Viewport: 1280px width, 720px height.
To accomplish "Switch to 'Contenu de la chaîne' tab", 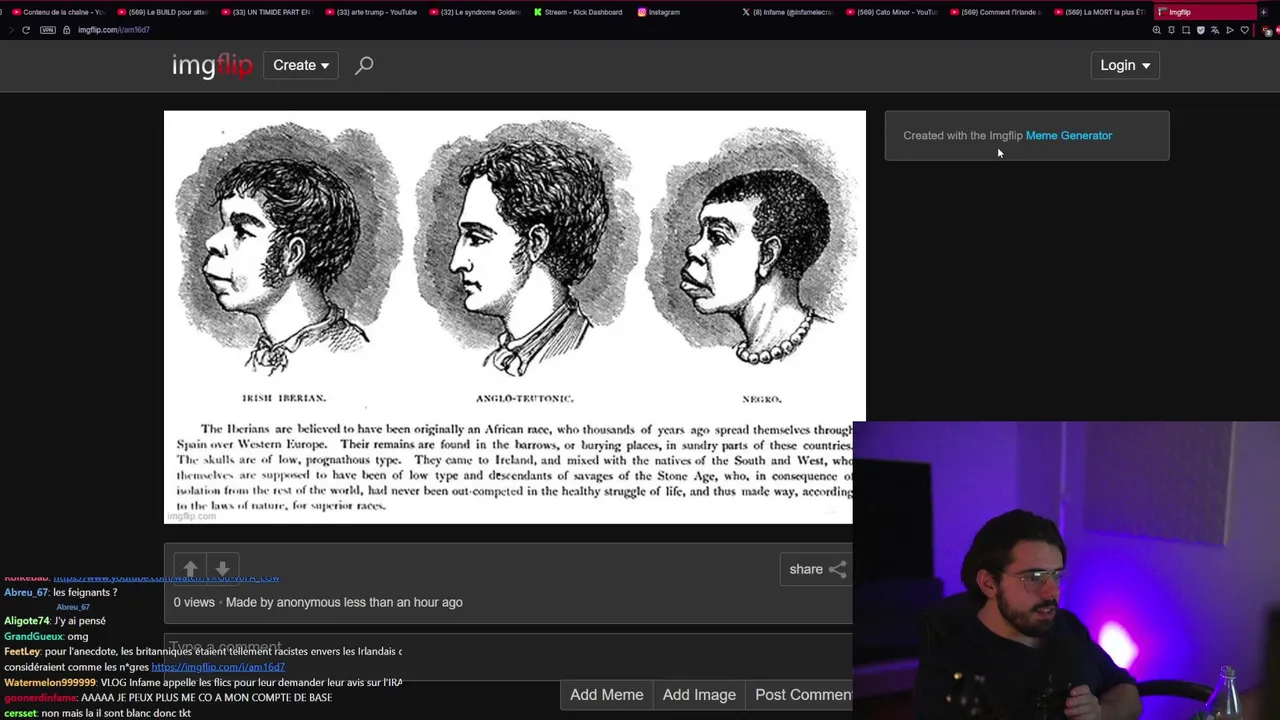I will (57, 12).
